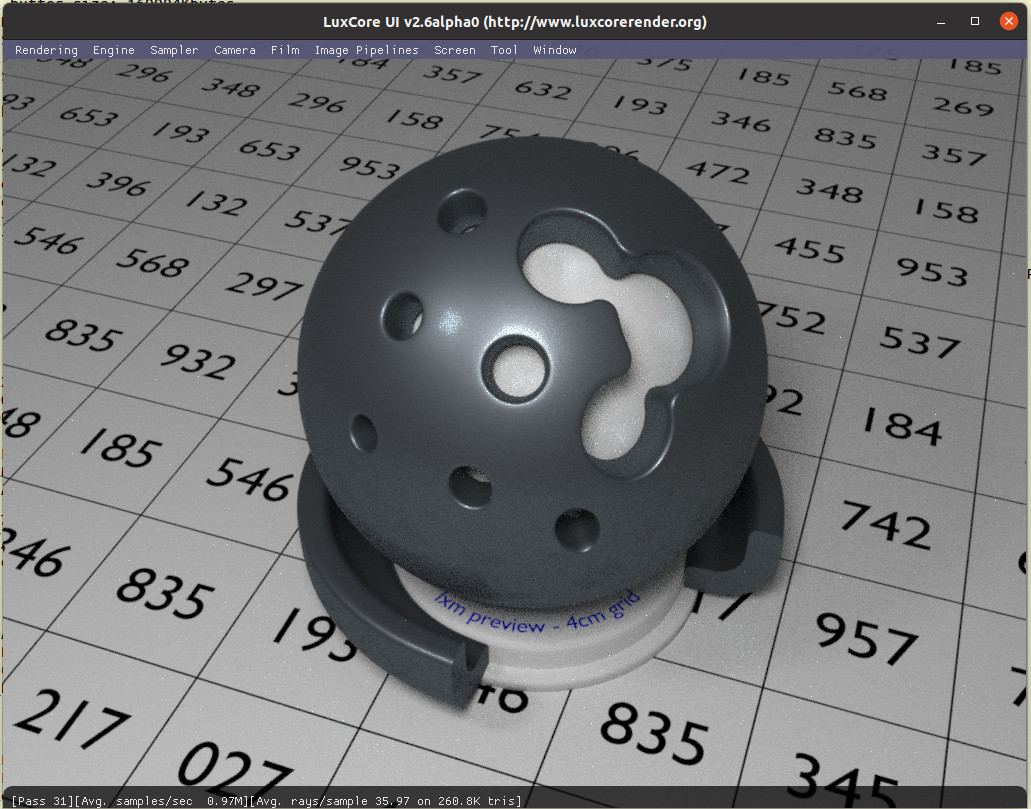Open the Engine menu

pyautogui.click(x=113, y=50)
